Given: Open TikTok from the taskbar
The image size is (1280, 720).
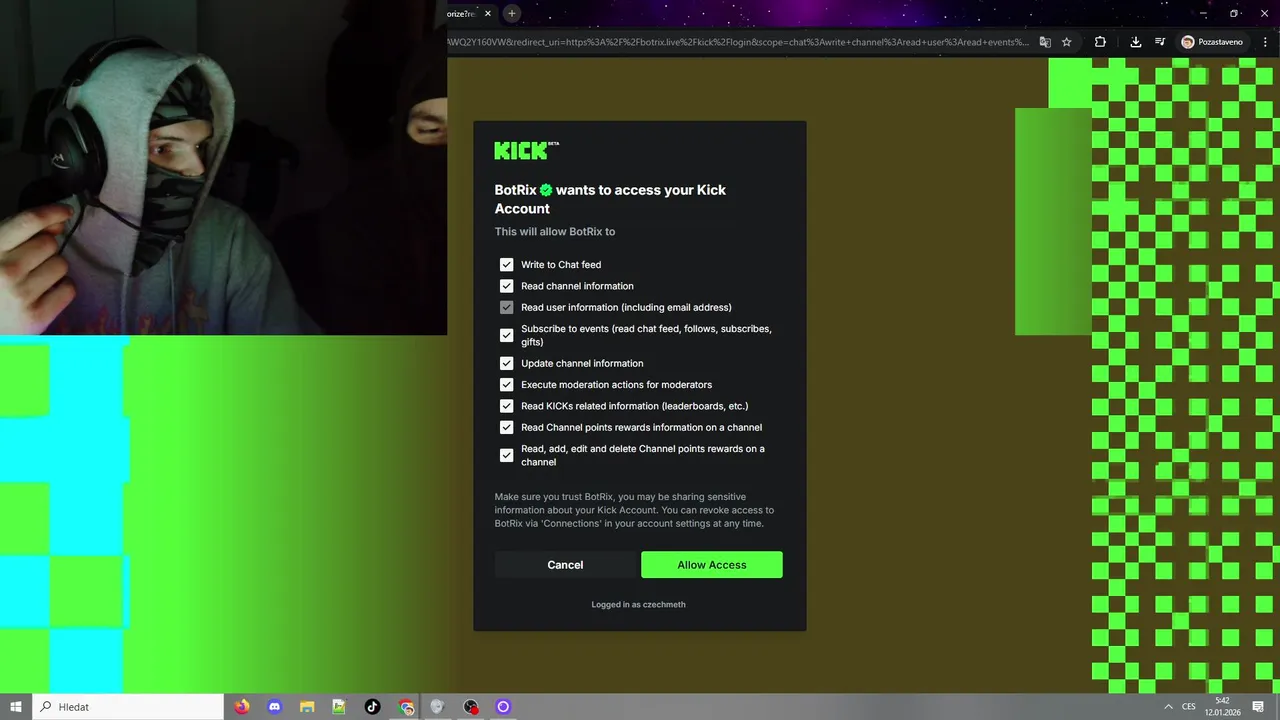Looking at the screenshot, I should (x=372, y=707).
